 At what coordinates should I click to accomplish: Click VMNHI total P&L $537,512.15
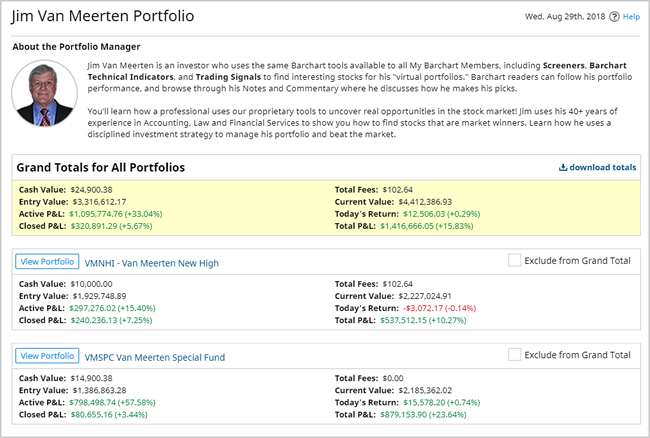[x=423, y=320]
